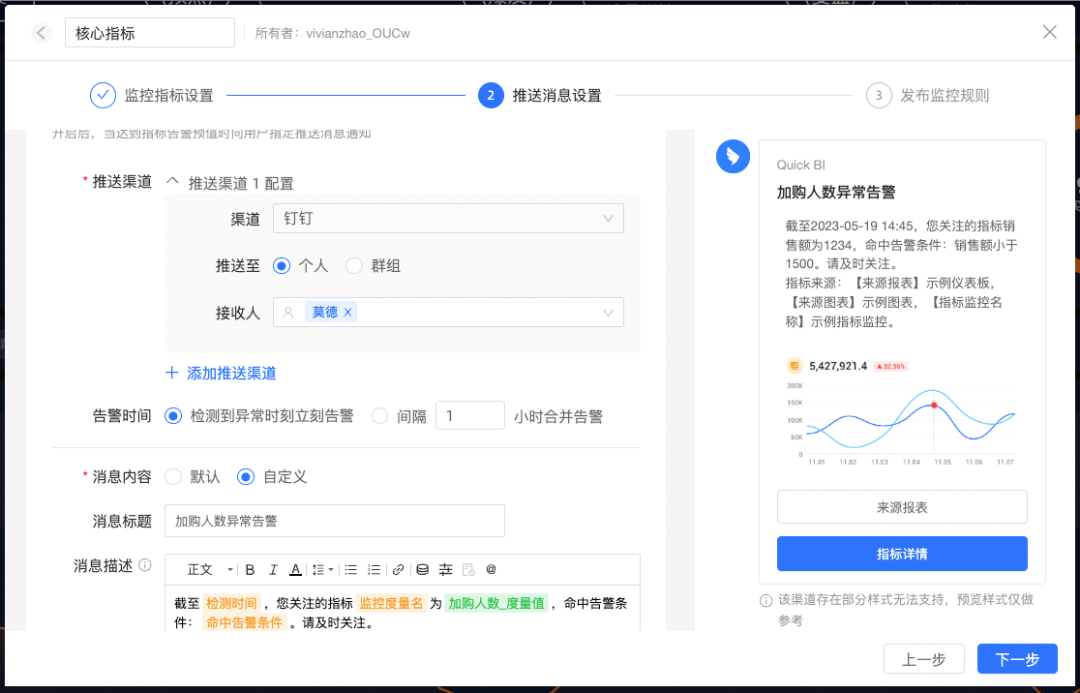1080x693 pixels.
Task: Click the 消息标题 title input field
Action: [x=334, y=520]
